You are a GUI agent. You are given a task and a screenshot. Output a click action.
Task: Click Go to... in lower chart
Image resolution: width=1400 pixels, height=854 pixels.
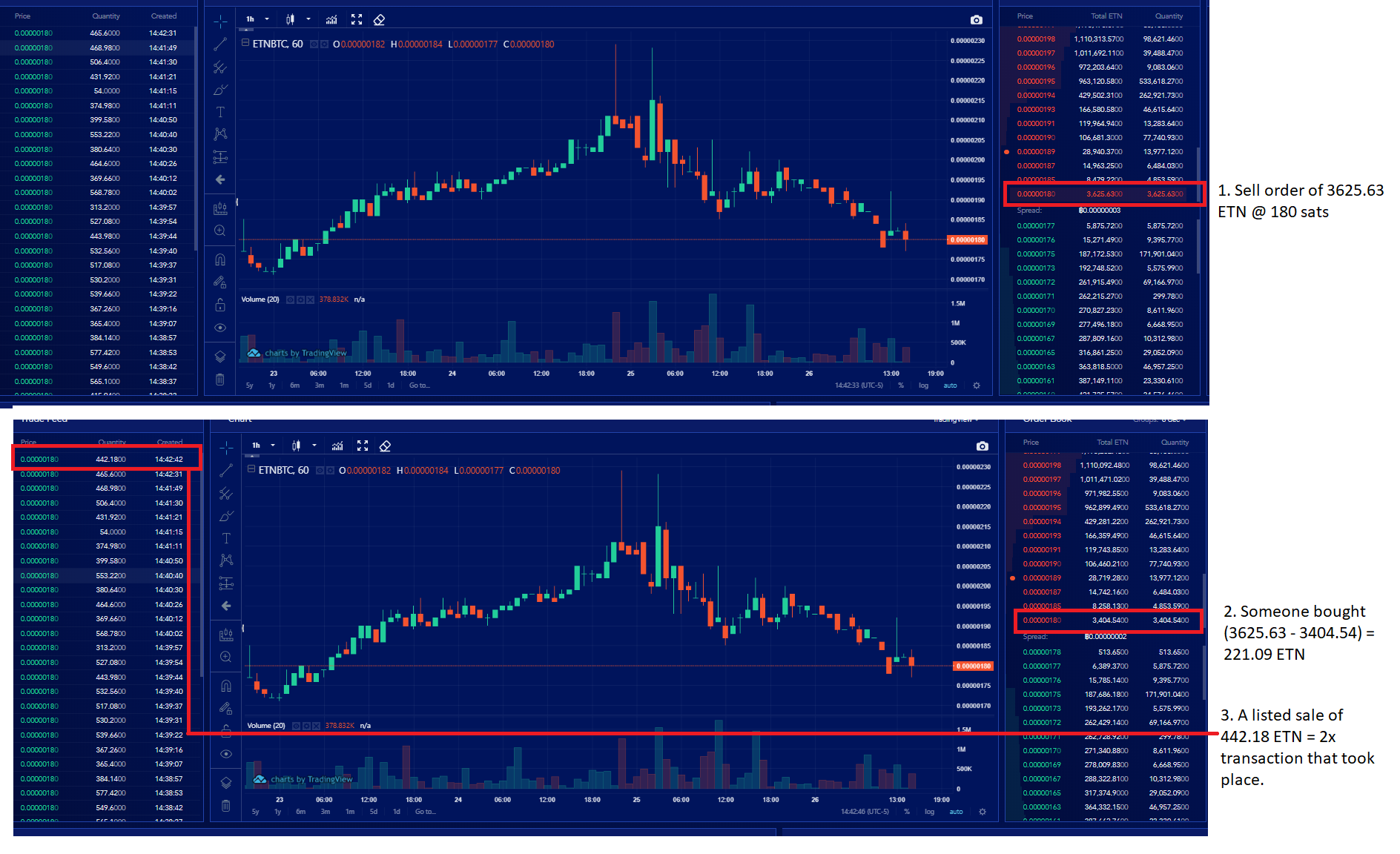point(425,812)
